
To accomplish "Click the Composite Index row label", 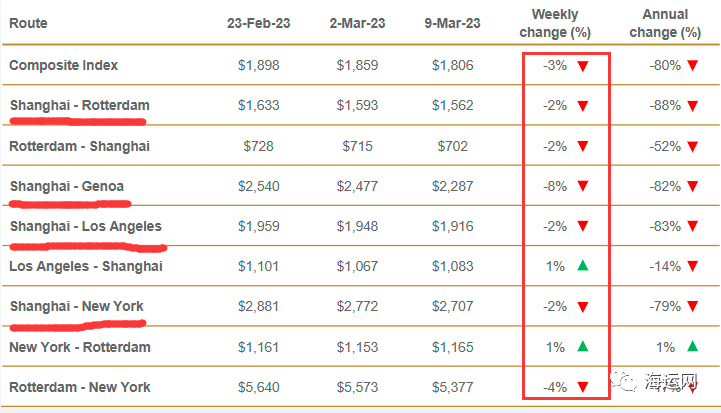I will coord(64,65).
